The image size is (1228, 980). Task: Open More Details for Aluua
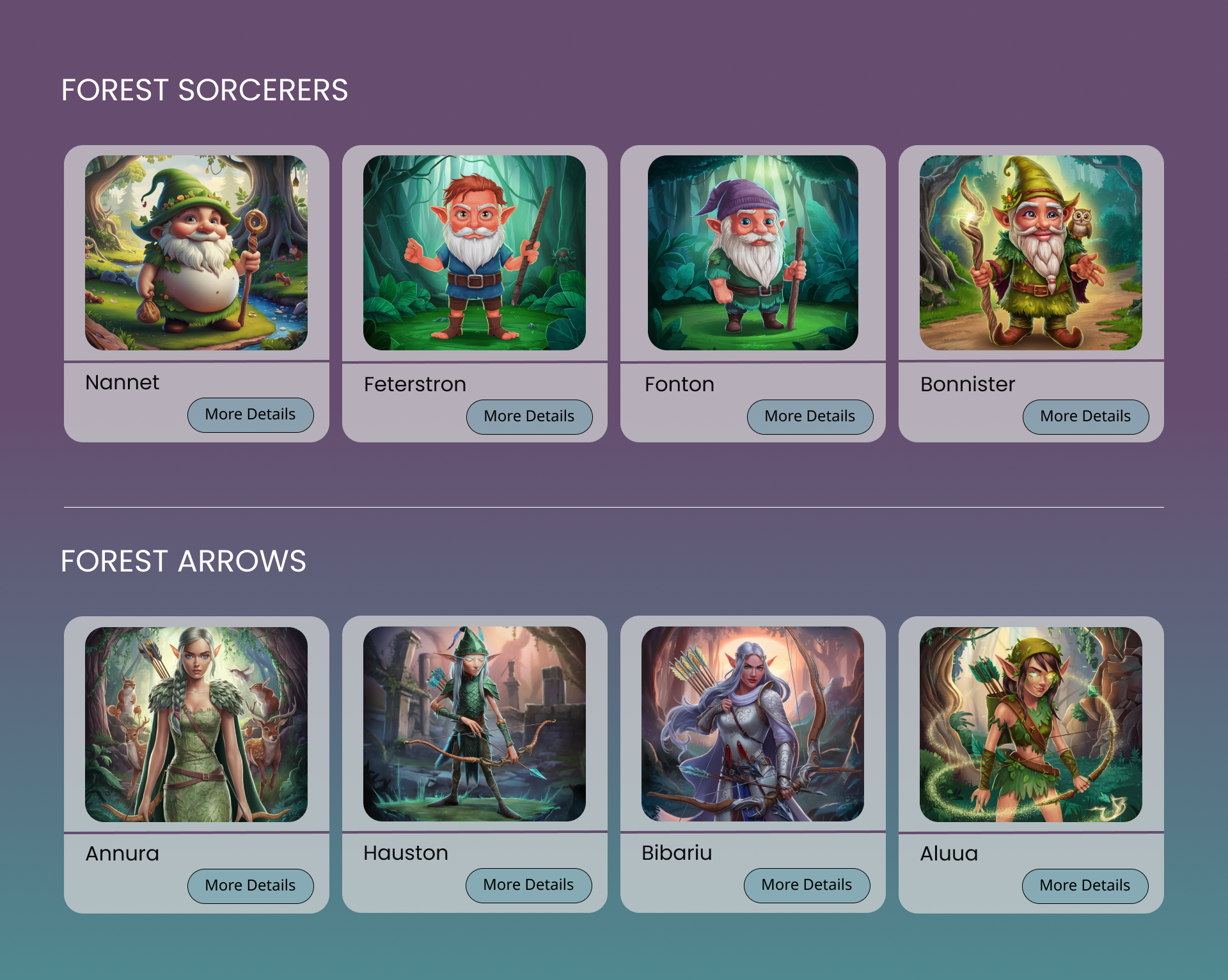pyautogui.click(x=1085, y=886)
